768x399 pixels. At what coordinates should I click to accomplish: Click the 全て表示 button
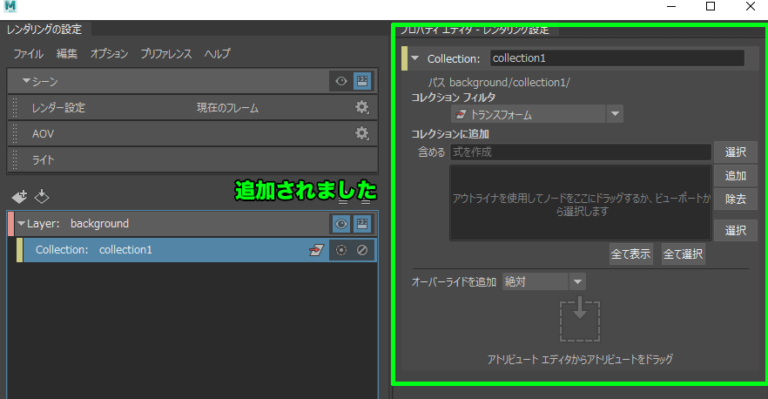(x=631, y=254)
